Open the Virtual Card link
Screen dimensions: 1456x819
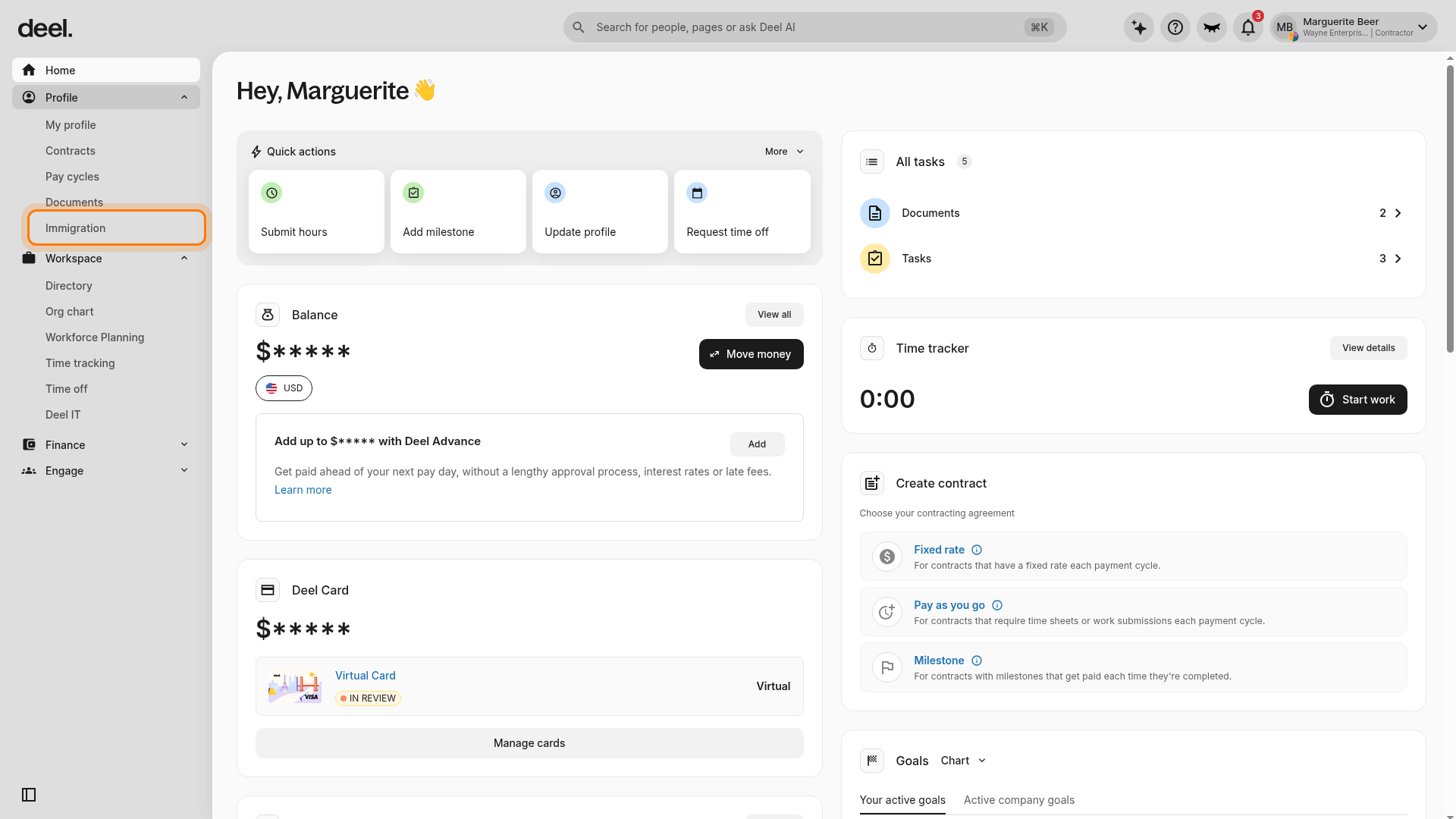(366, 676)
